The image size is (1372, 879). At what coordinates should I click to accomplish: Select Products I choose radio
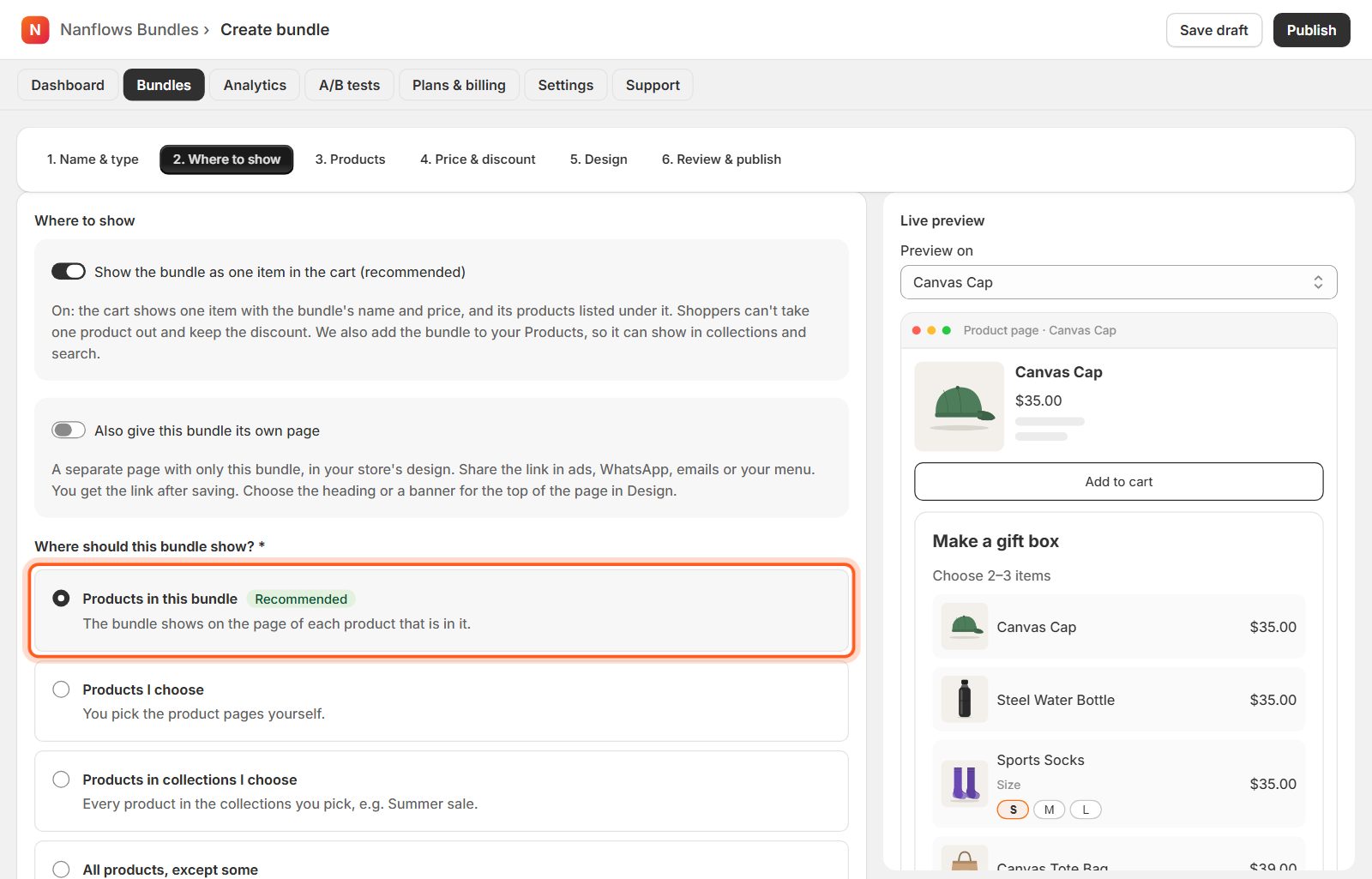click(61, 689)
